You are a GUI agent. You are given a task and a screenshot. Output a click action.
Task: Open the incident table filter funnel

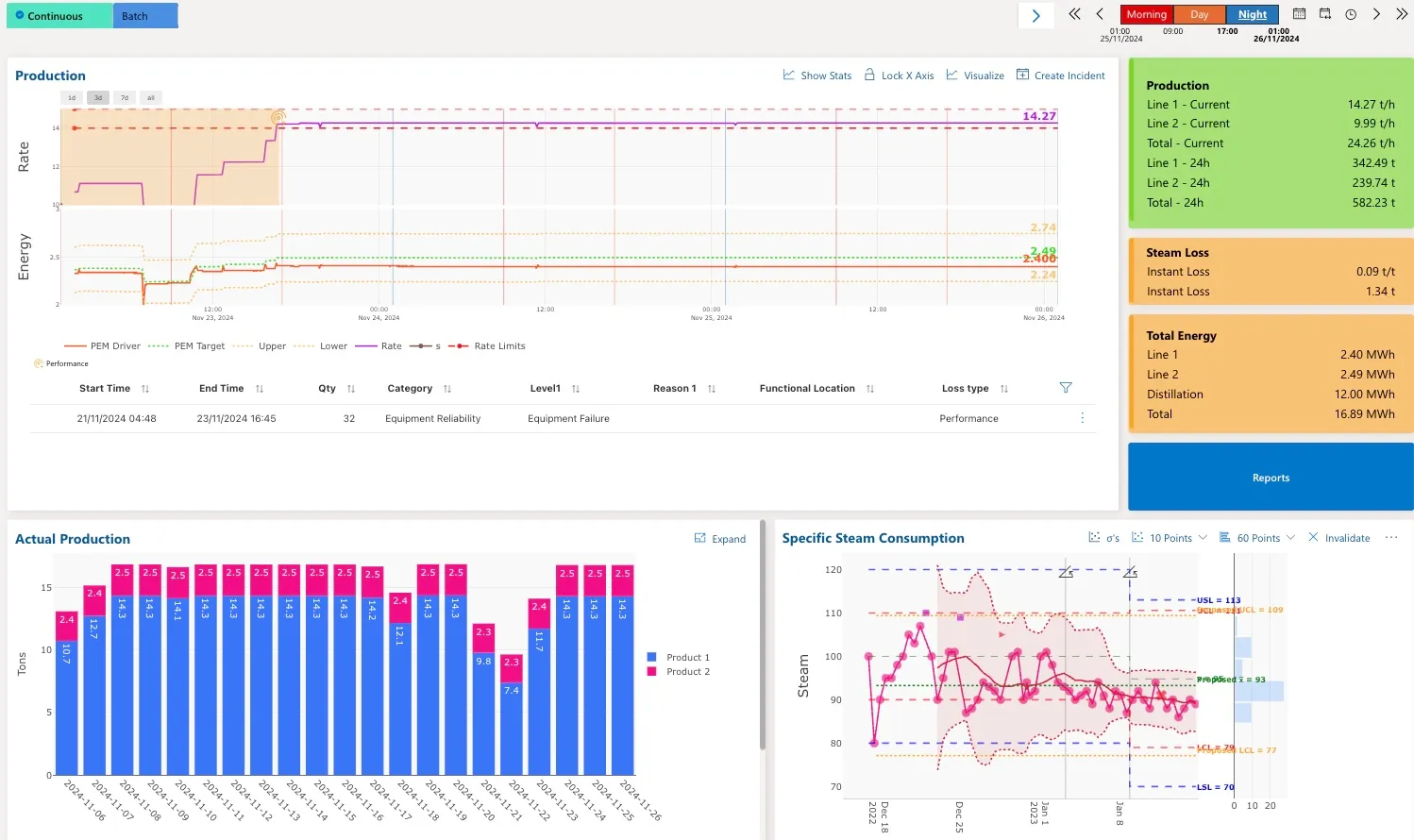[x=1066, y=388]
